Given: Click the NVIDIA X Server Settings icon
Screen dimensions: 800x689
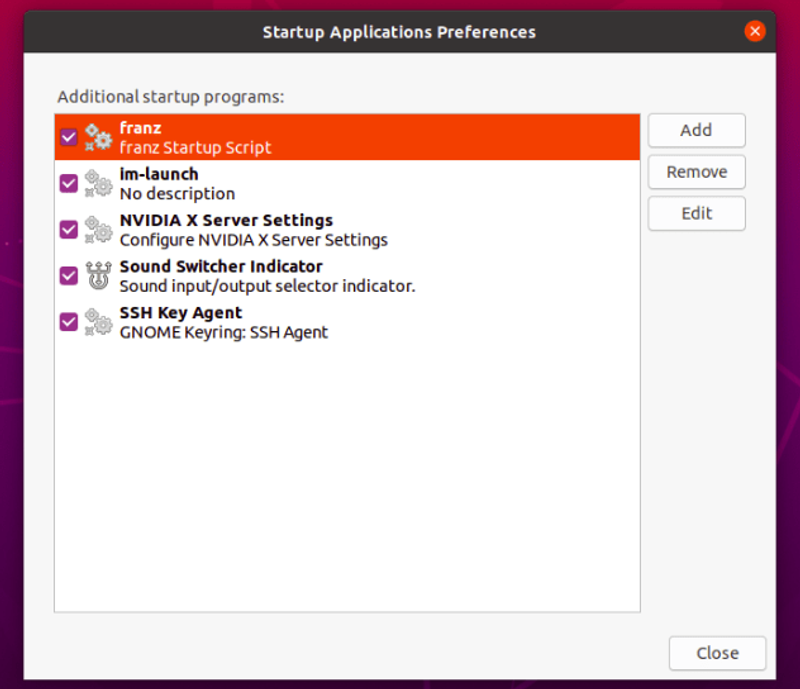Looking at the screenshot, I should point(98,230).
